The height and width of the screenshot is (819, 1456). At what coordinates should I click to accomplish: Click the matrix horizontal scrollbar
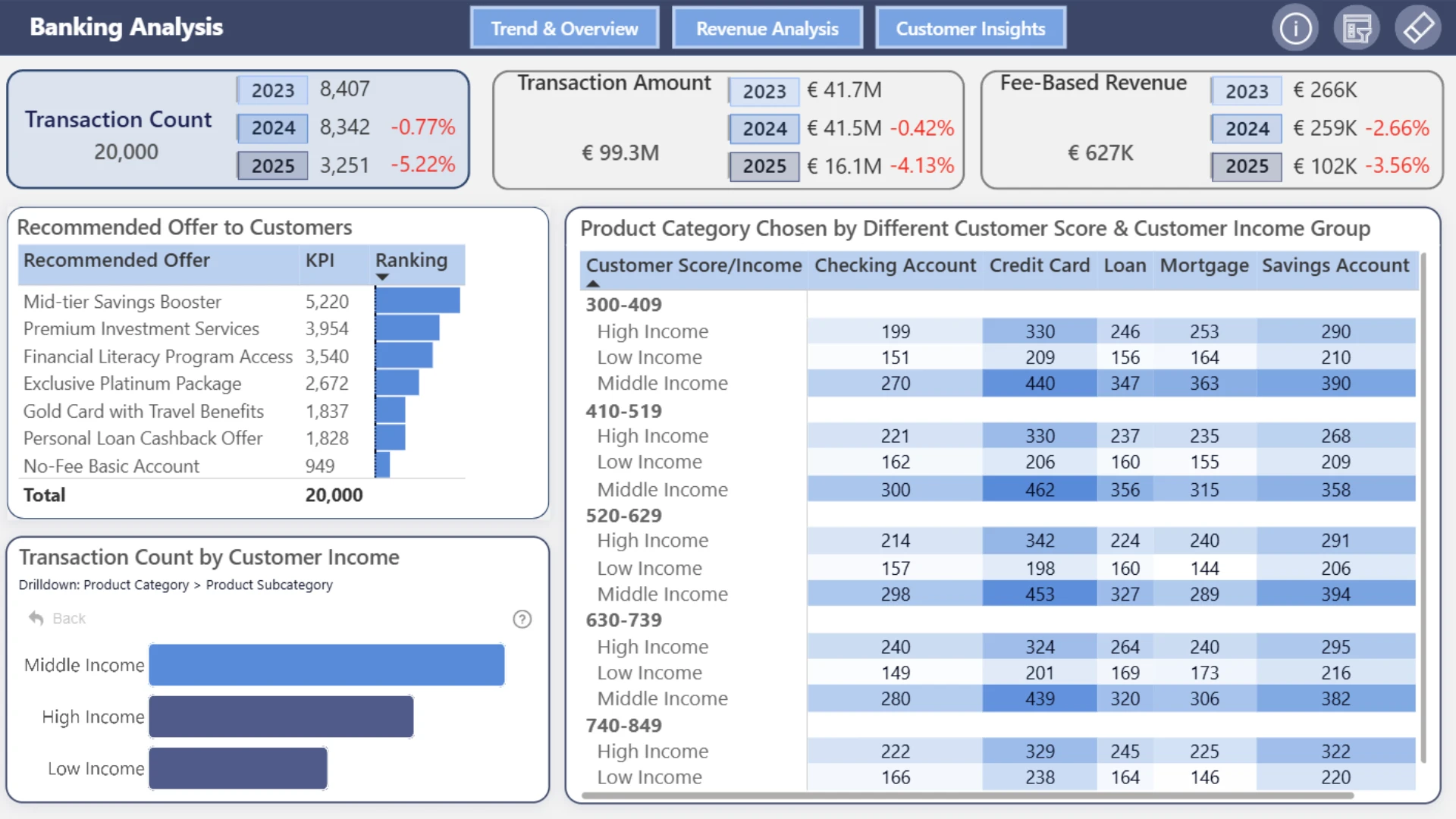(968, 795)
